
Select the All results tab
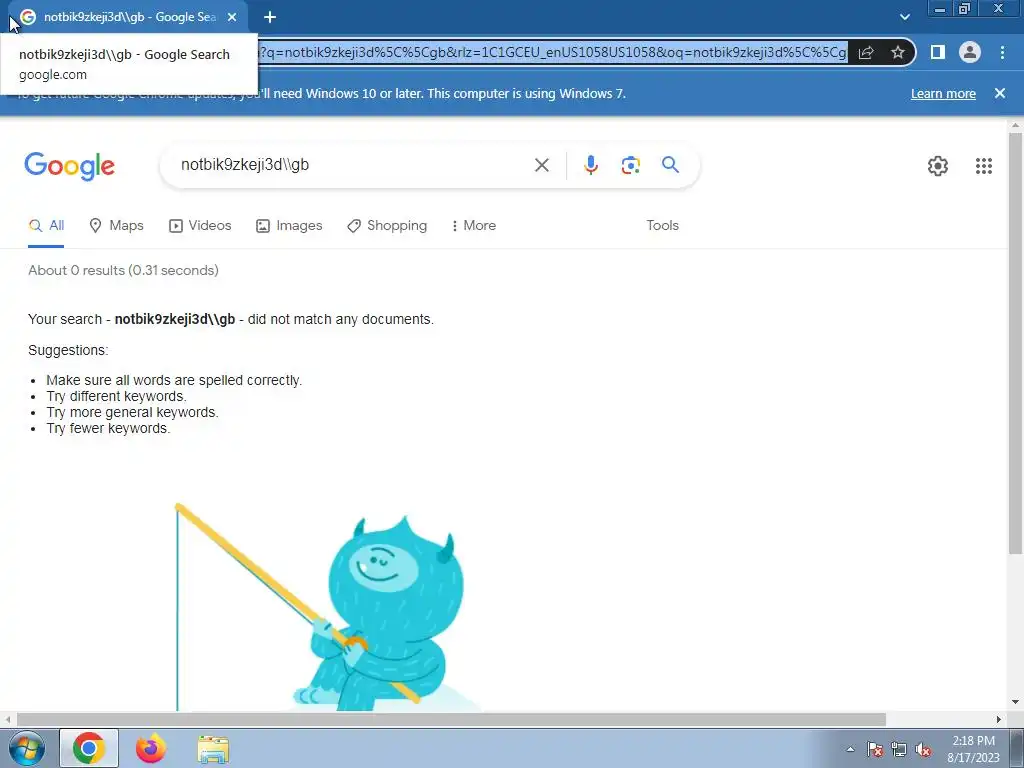click(x=46, y=225)
